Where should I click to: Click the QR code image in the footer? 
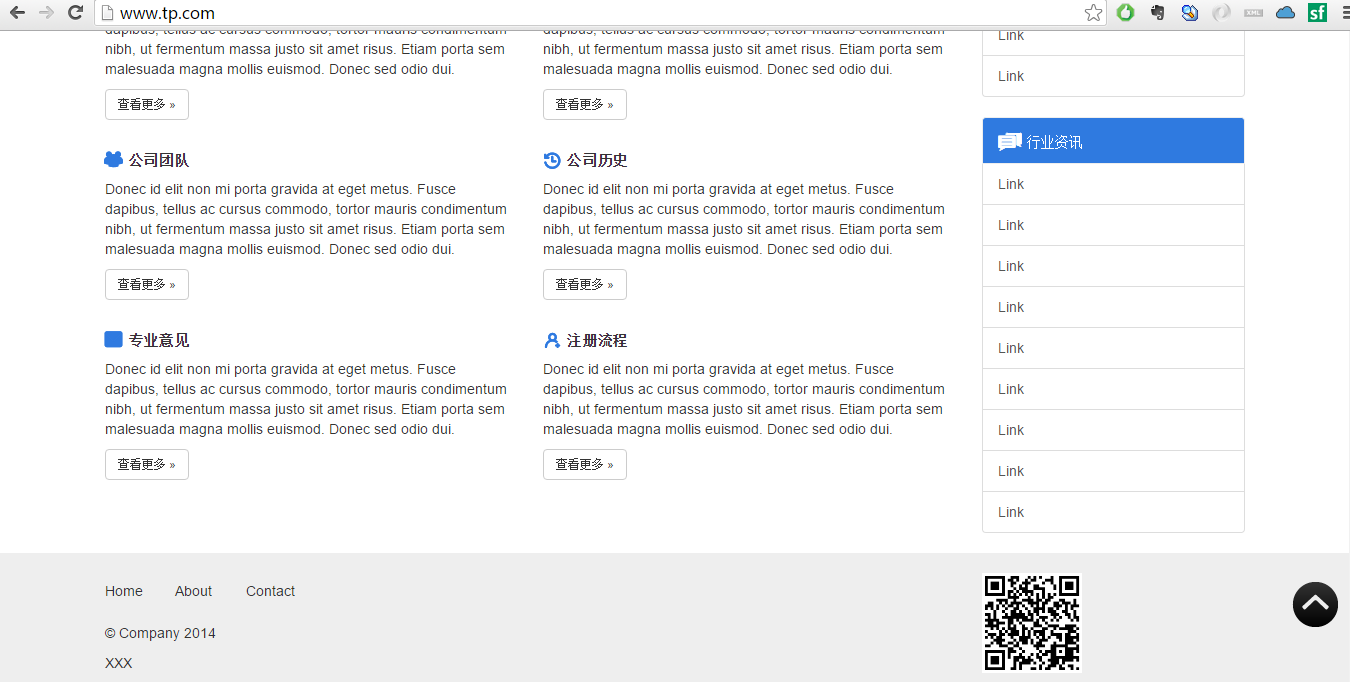(x=1031, y=622)
